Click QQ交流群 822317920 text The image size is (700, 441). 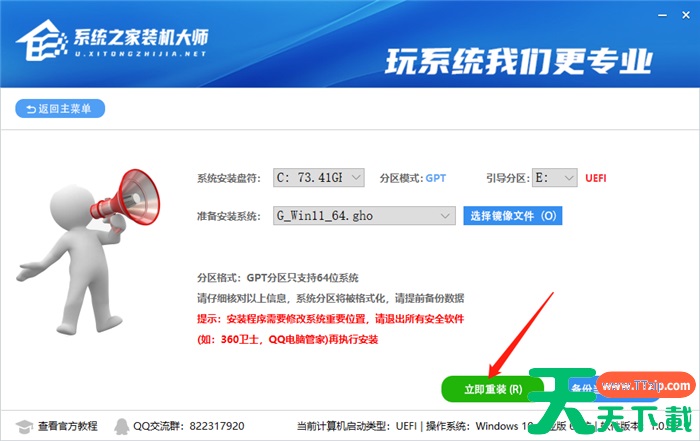pyautogui.click(x=188, y=426)
